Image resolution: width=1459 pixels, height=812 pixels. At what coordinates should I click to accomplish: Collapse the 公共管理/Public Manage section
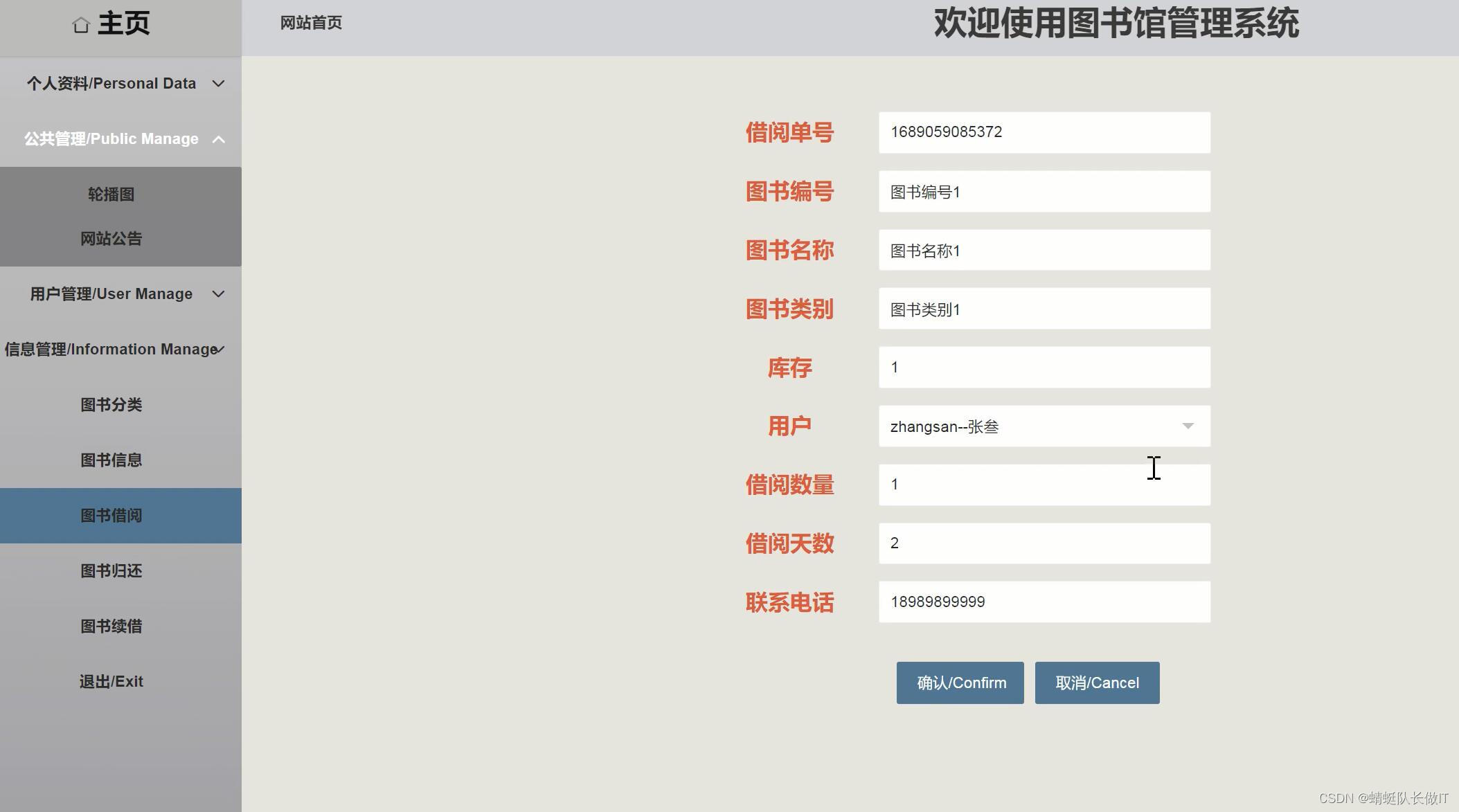click(x=218, y=139)
